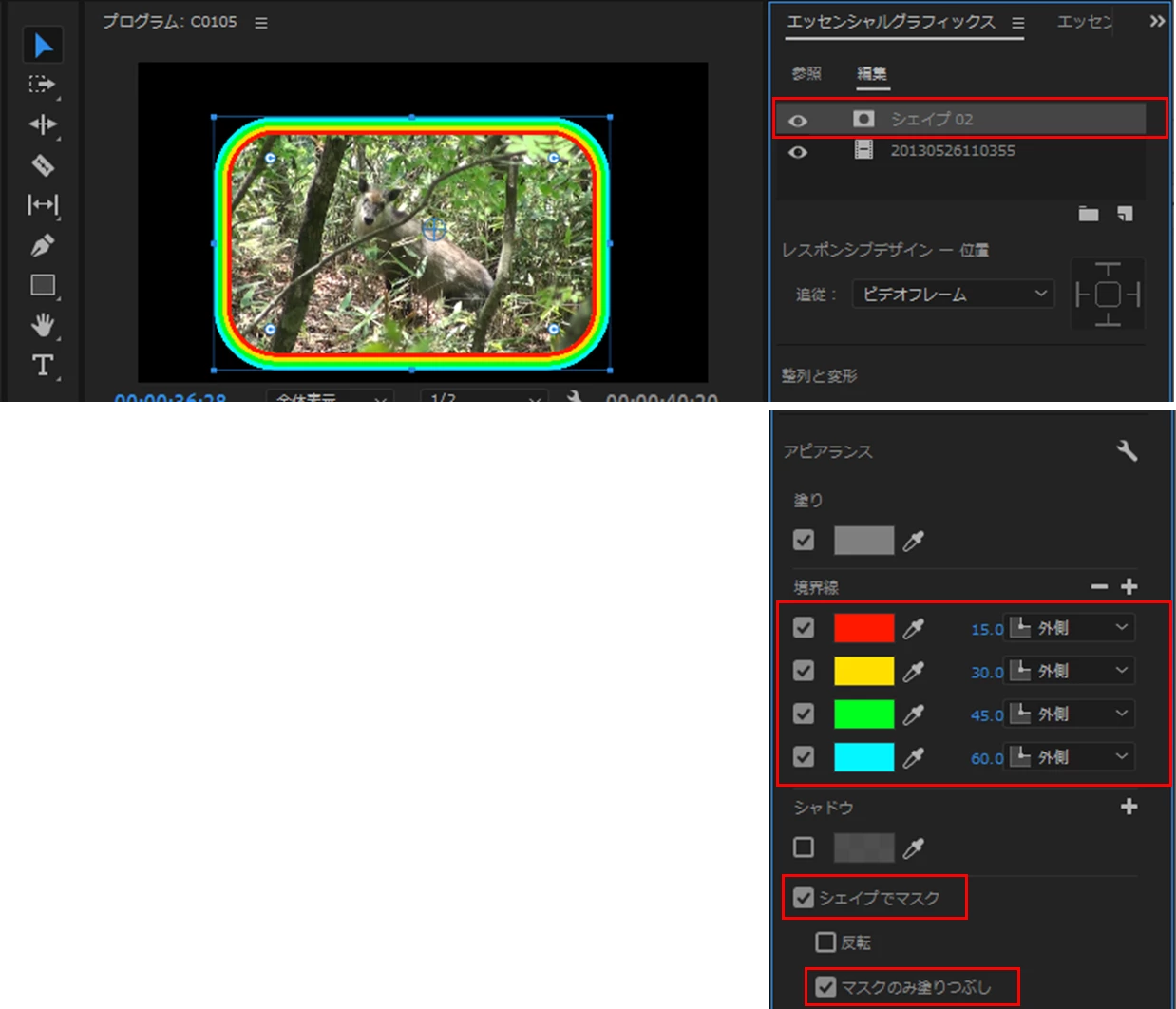The image size is (1176, 1009).
Task: Select the Rectangle shape tool
Action: (43, 285)
